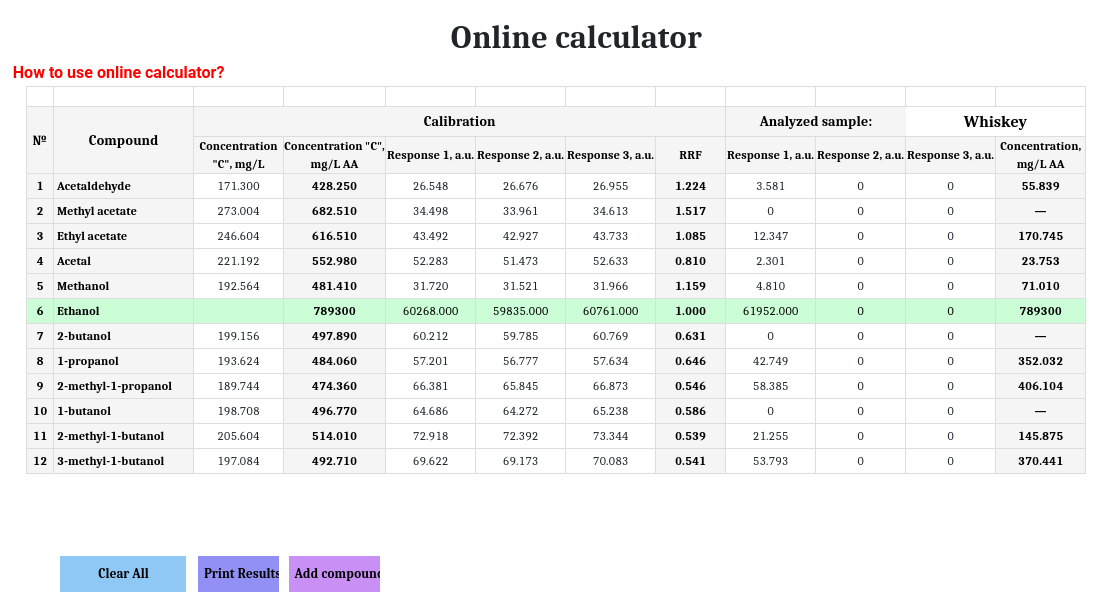Click 3-methyl-1-butanol sample Response 1 value 53.793
1106x601 pixels.
tap(770, 461)
